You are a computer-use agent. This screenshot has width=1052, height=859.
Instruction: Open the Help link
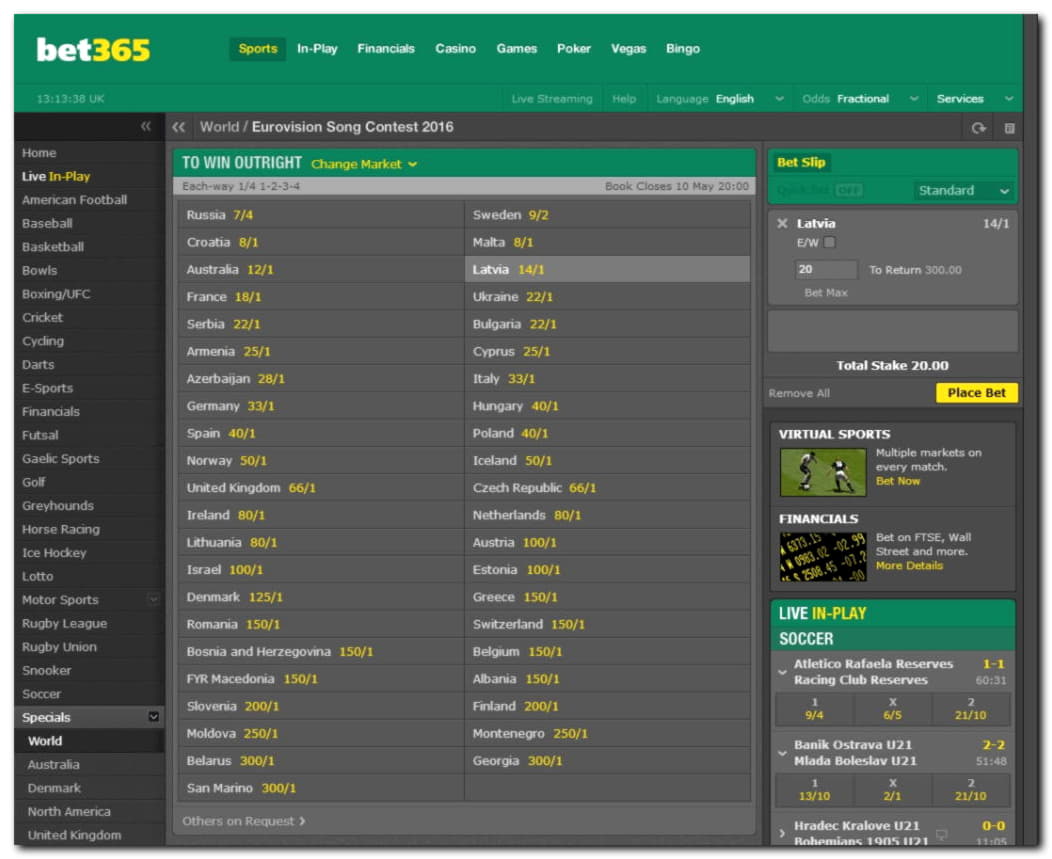point(624,99)
